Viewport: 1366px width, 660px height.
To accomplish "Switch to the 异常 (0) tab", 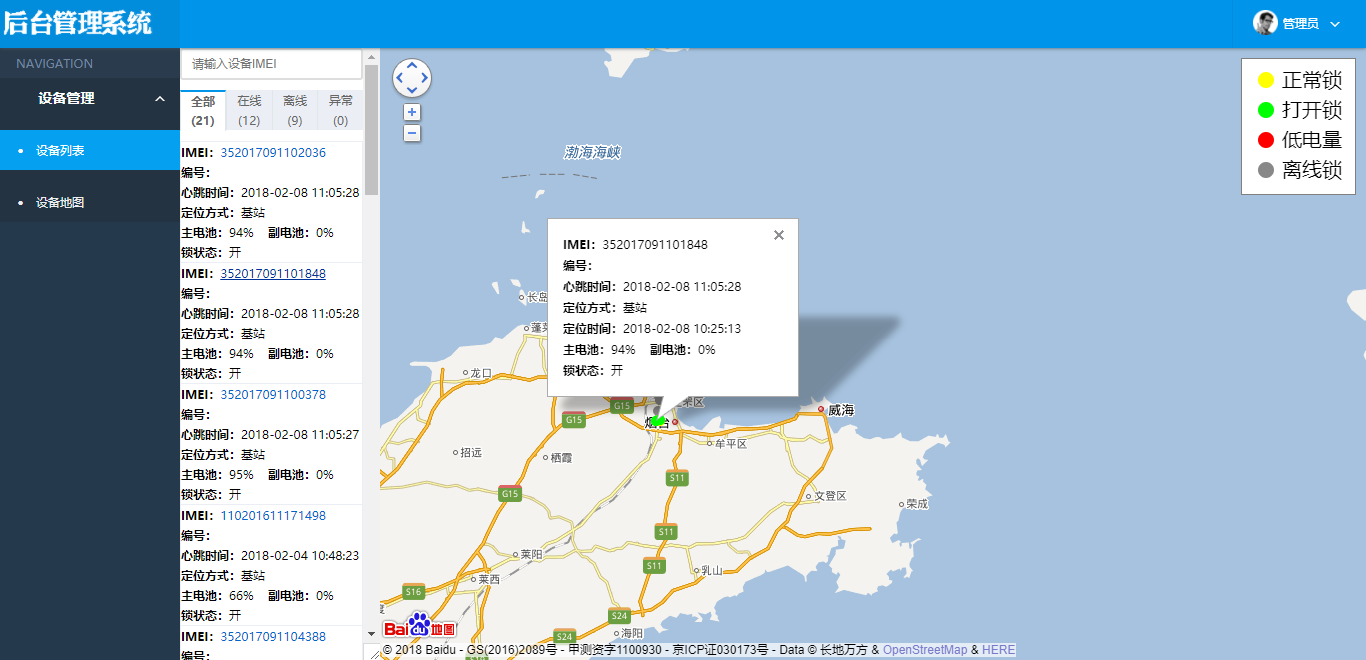I will click(340, 110).
